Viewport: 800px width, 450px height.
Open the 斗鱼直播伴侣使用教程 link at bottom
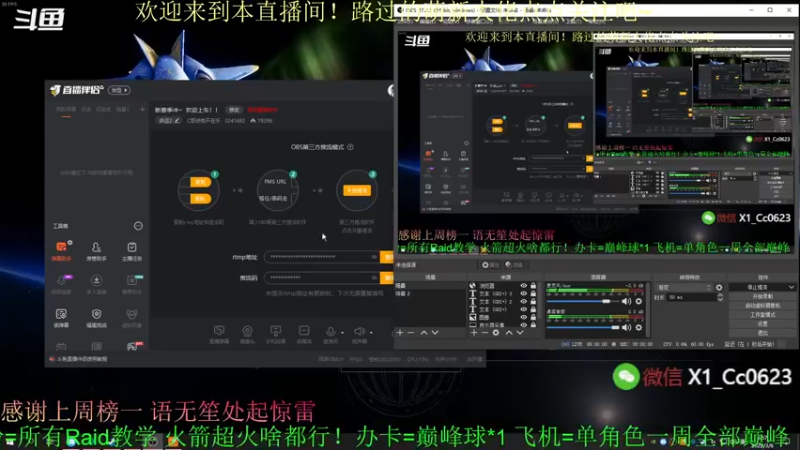coord(82,359)
